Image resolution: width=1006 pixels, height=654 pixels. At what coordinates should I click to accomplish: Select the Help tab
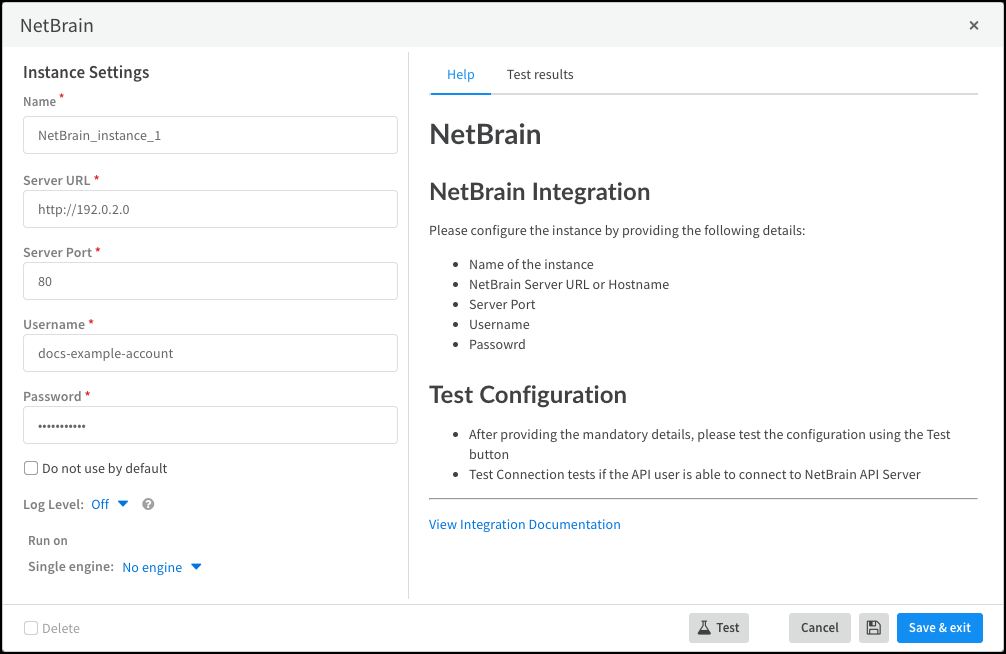click(460, 75)
